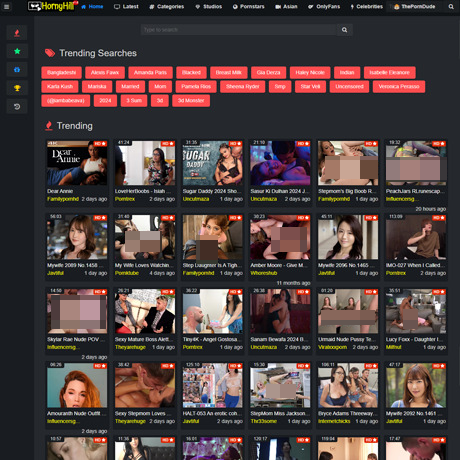Click the site logo in the header
Image resolution: width=460 pixels, height=460 pixels.
pos(53,6)
